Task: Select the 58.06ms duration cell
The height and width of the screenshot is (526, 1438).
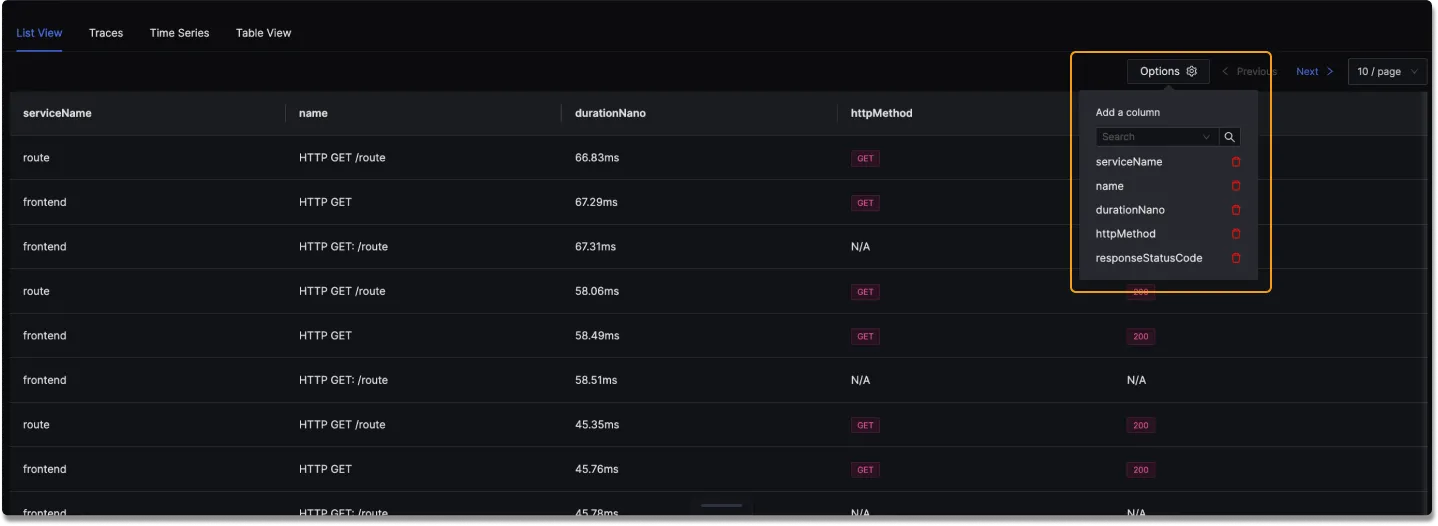Action: coord(597,291)
